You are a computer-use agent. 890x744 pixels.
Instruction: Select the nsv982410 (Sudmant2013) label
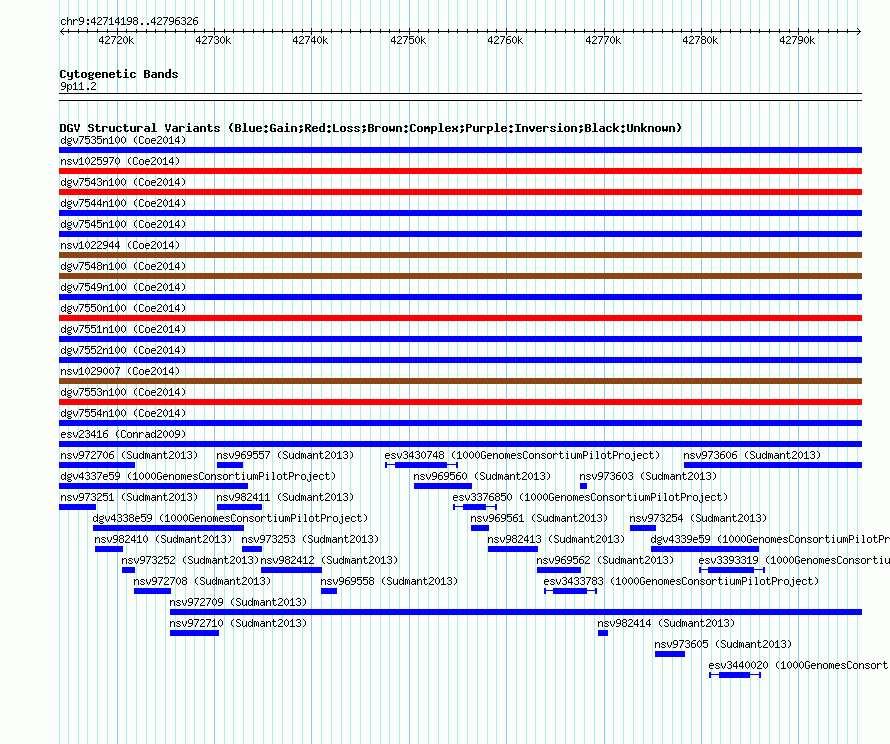(163, 539)
